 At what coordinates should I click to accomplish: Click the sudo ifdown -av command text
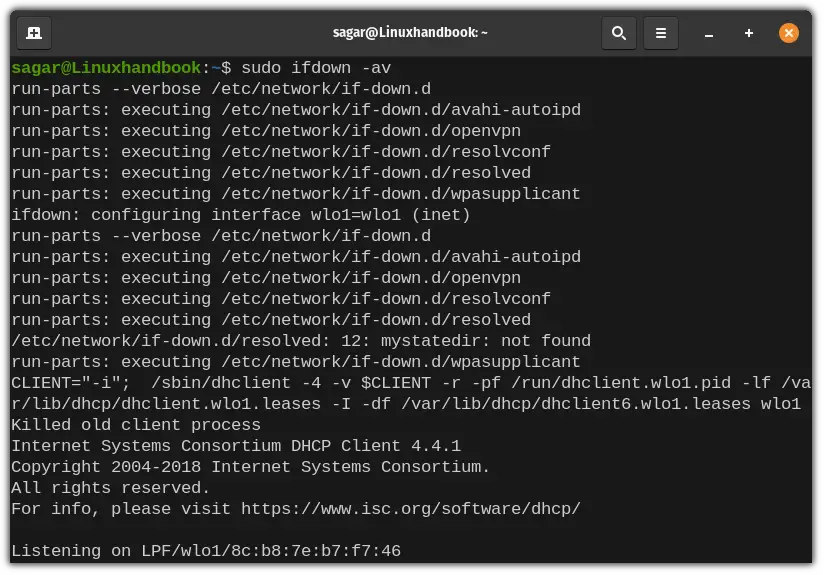(316, 68)
